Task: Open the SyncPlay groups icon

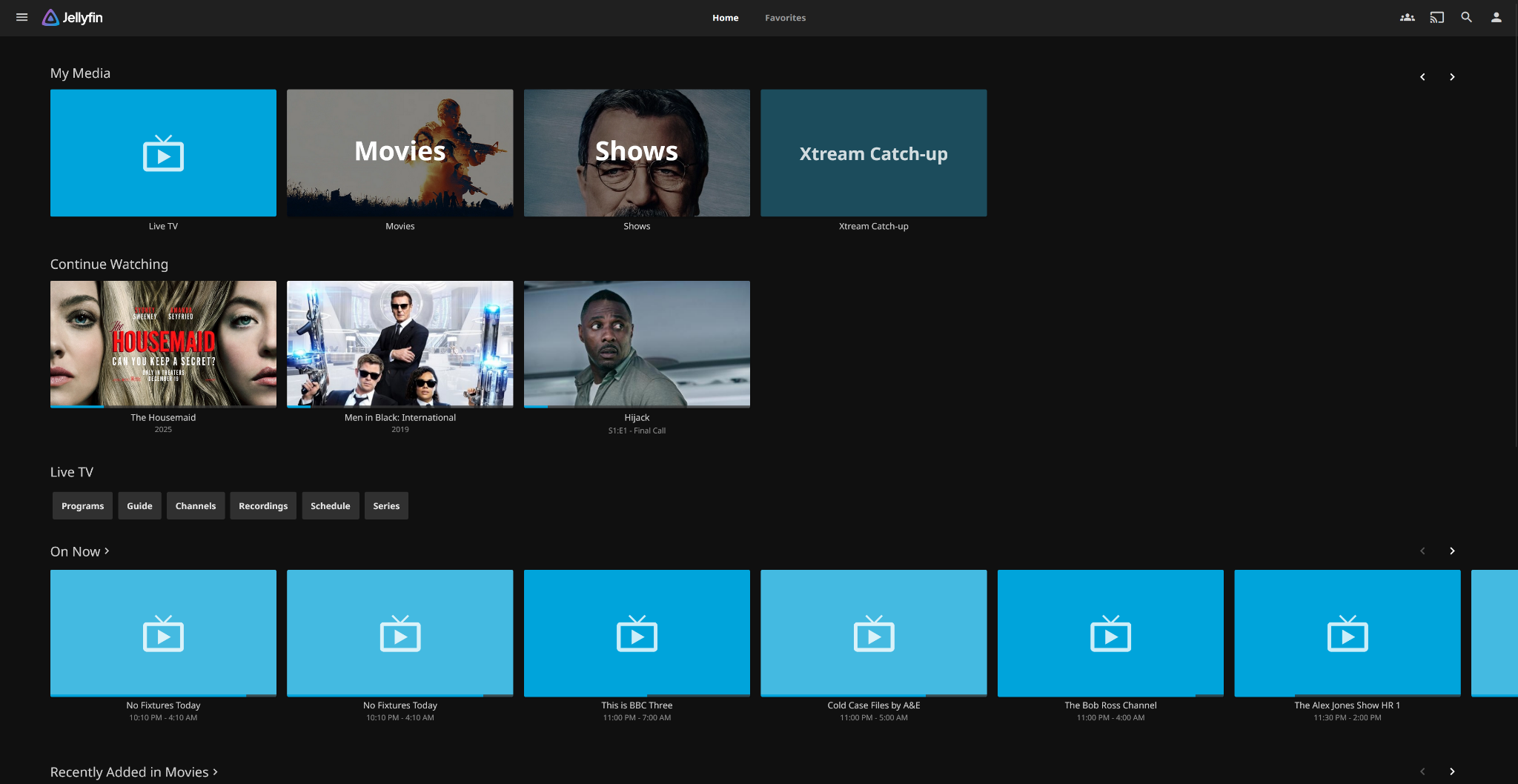Action: pos(1406,16)
